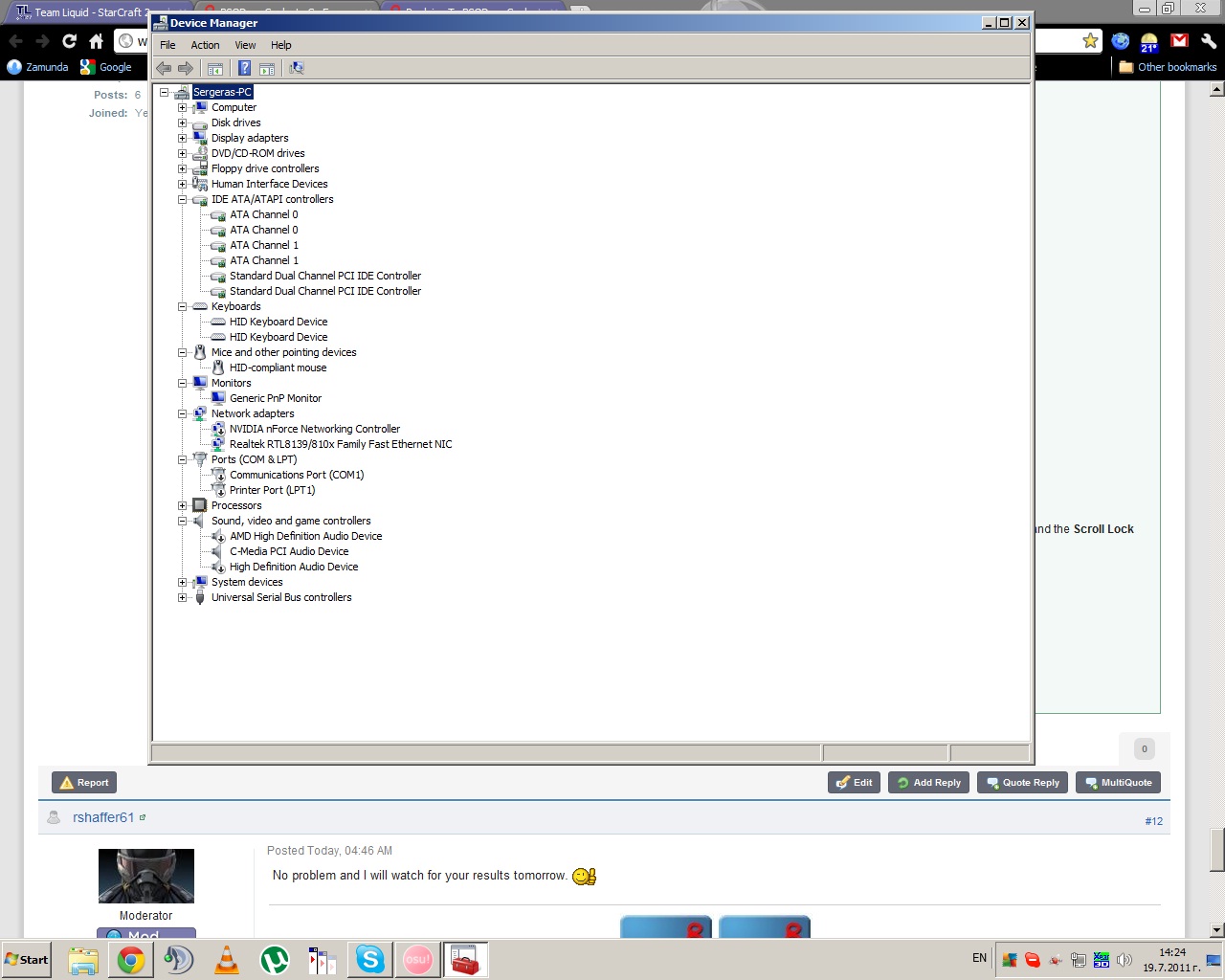Click the Add Reply button

pyautogui.click(x=928, y=783)
